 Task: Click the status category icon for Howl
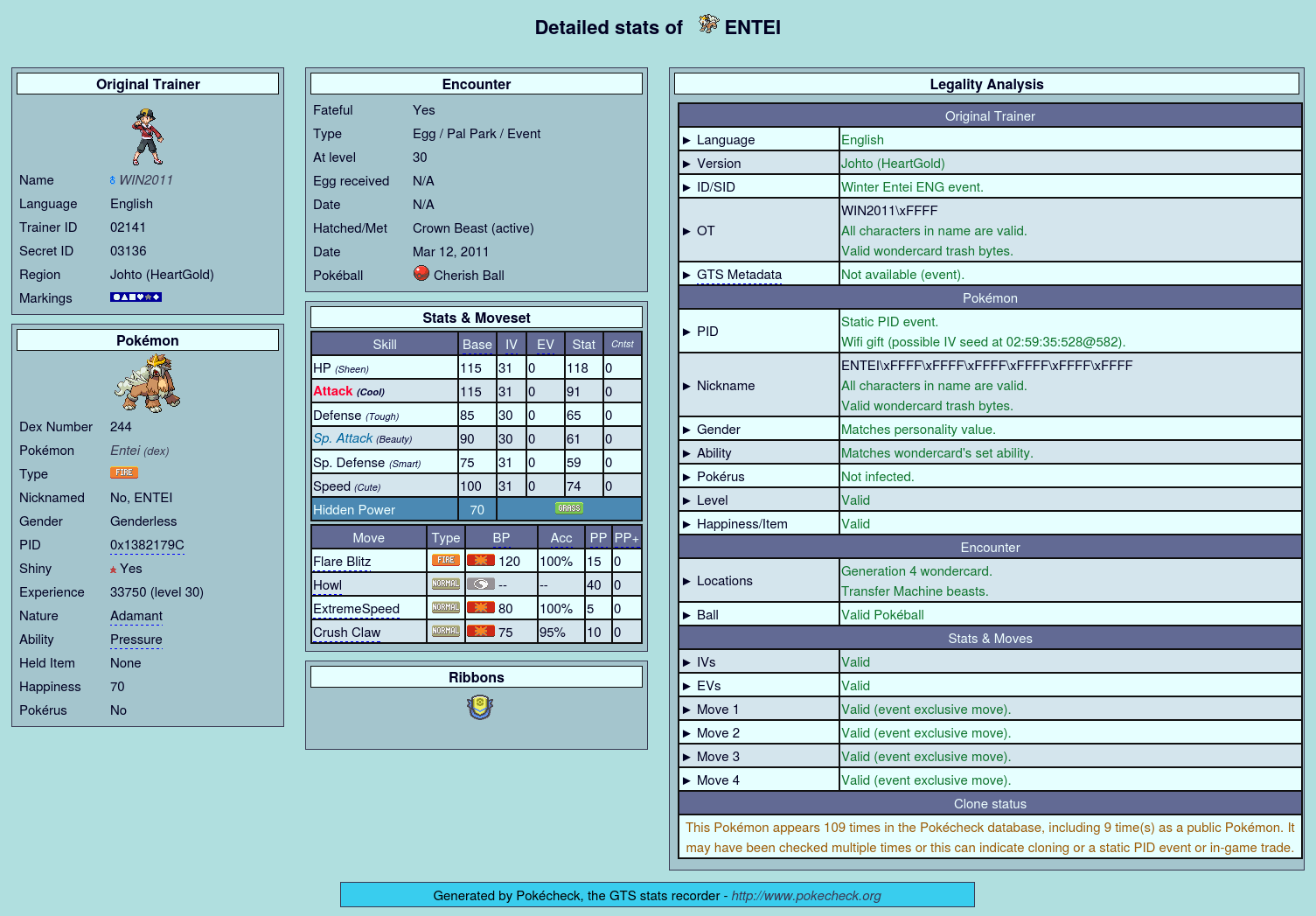[481, 584]
